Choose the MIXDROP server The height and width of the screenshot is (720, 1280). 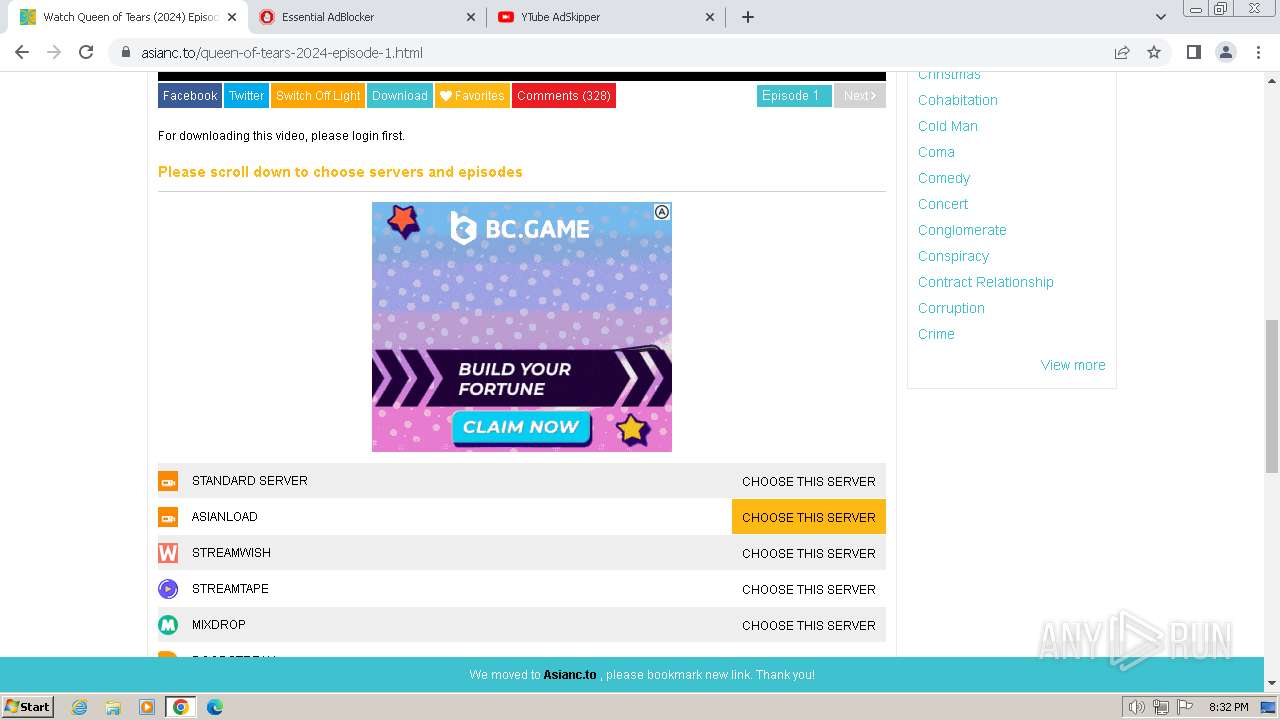tap(809, 625)
